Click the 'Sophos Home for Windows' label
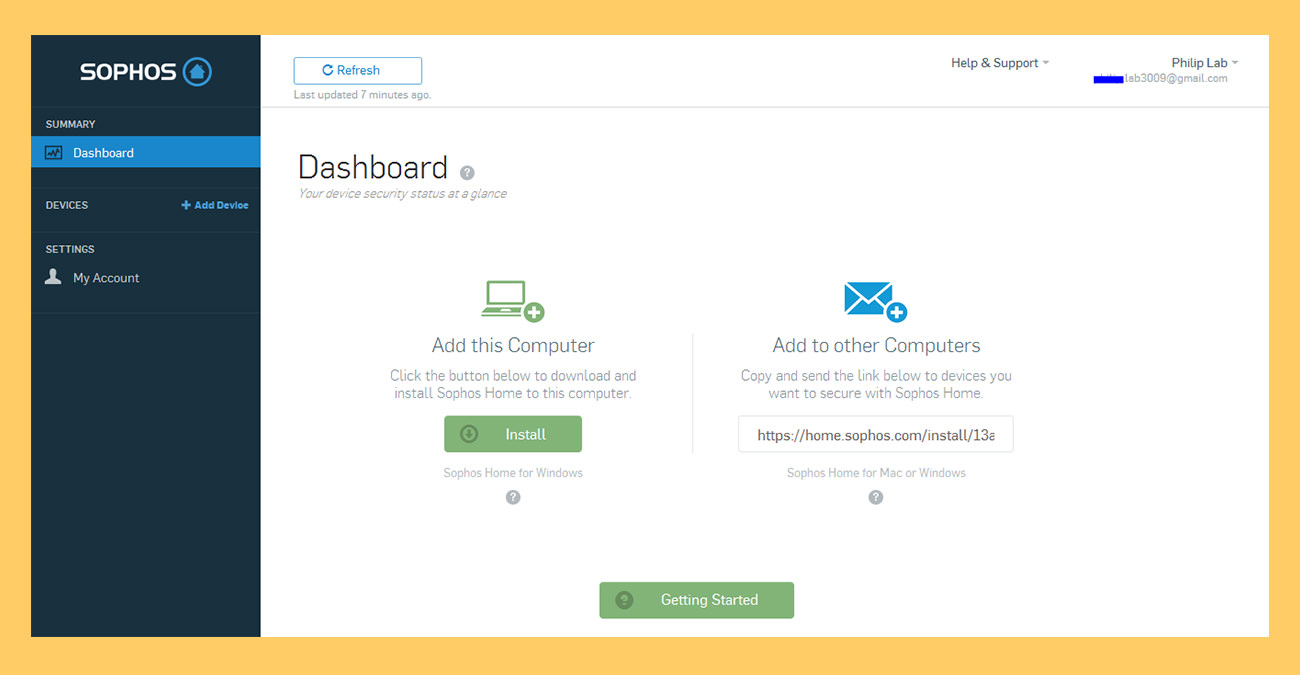 tap(513, 472)
